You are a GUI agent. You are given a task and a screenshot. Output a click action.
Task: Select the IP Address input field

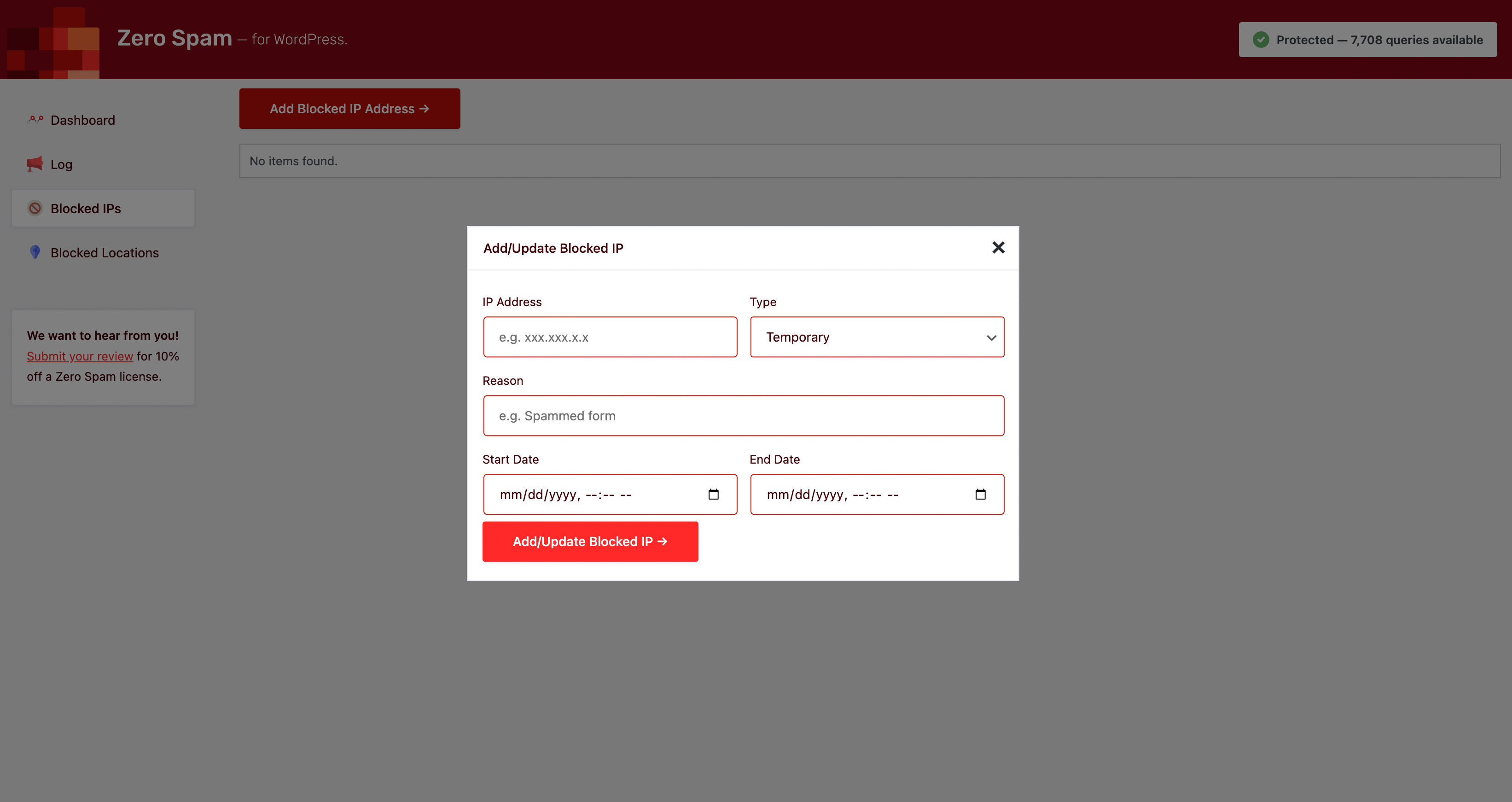click(610, 337)
